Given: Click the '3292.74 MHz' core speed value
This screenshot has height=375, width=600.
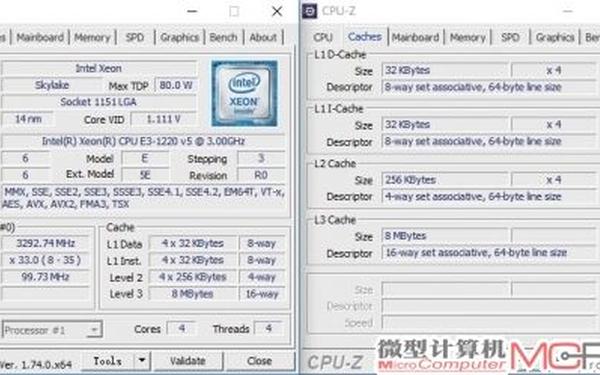Looking at the screenshot, I should tap(46, 243).
